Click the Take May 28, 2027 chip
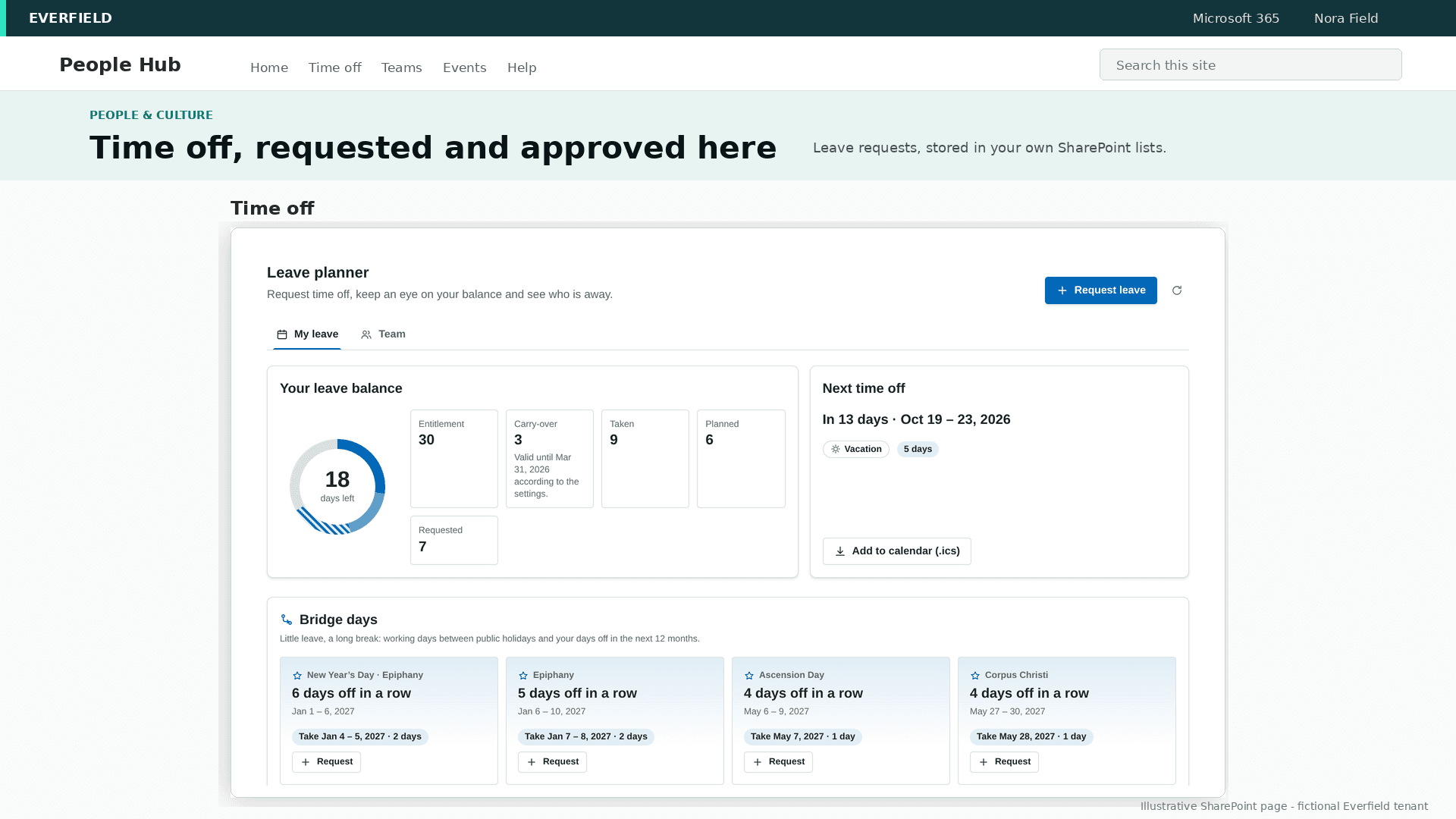This screenshot has width=1456, height=819. coord(1031,737)
